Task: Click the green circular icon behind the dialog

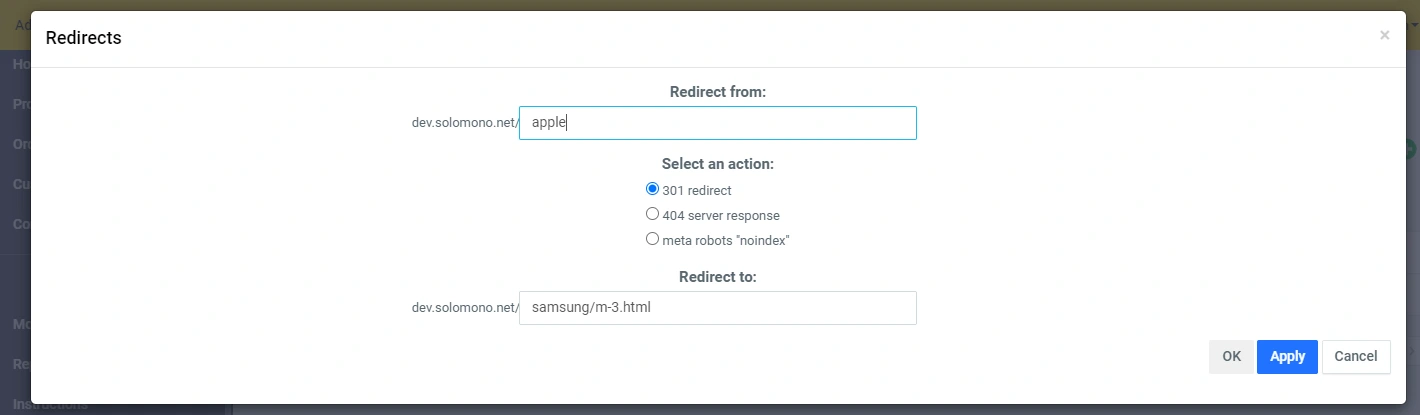Action: [x=1411, y=150]
